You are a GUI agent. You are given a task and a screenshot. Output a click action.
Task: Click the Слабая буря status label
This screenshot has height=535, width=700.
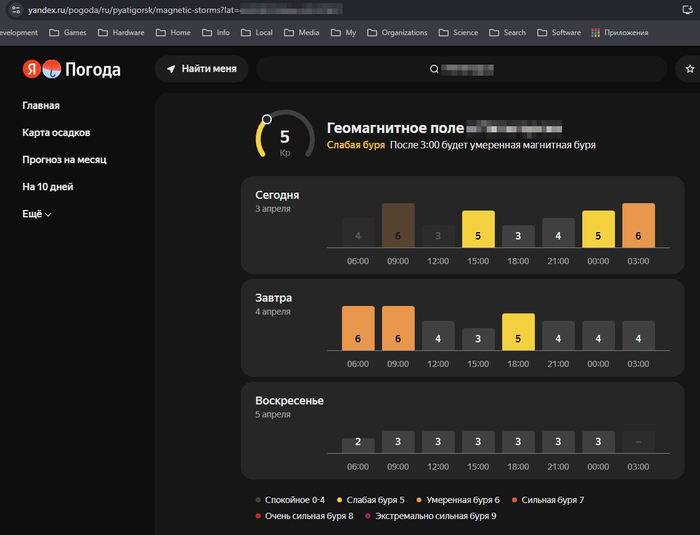click(x=356, y=145)
